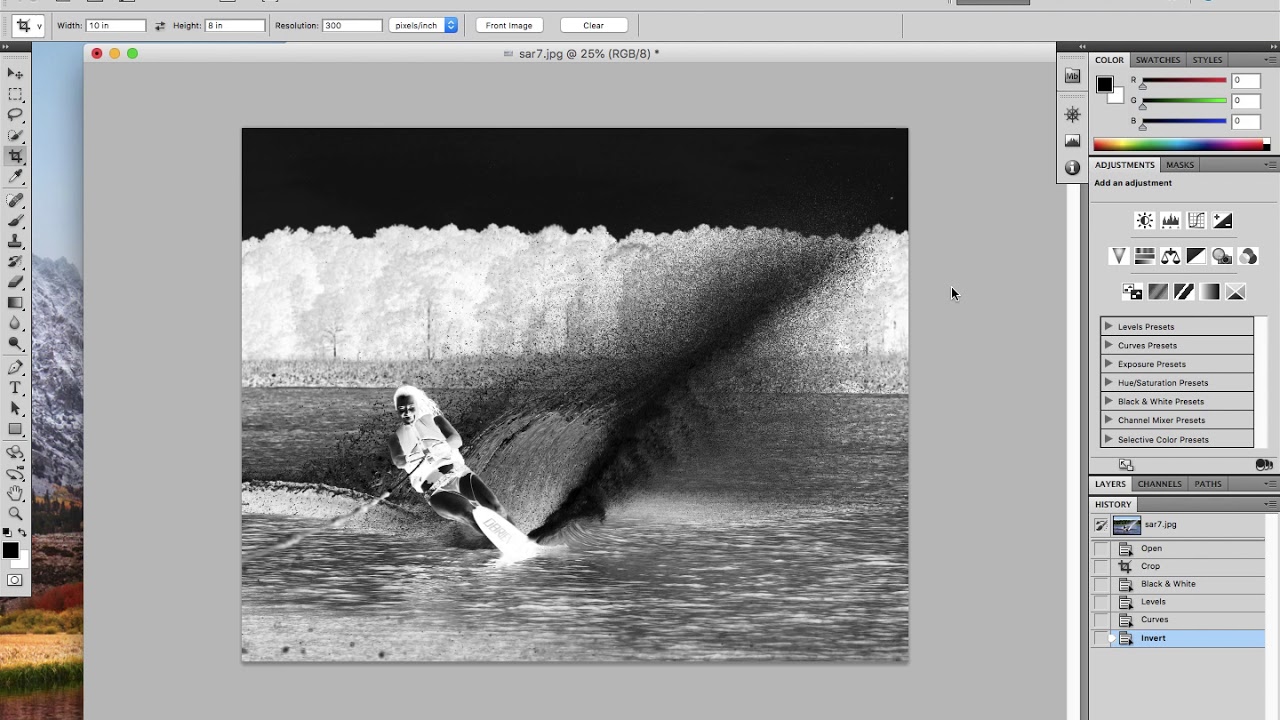Switch to the Channels tab
The height and width of the screenshot is (720, 1280).
point(1159,484)
